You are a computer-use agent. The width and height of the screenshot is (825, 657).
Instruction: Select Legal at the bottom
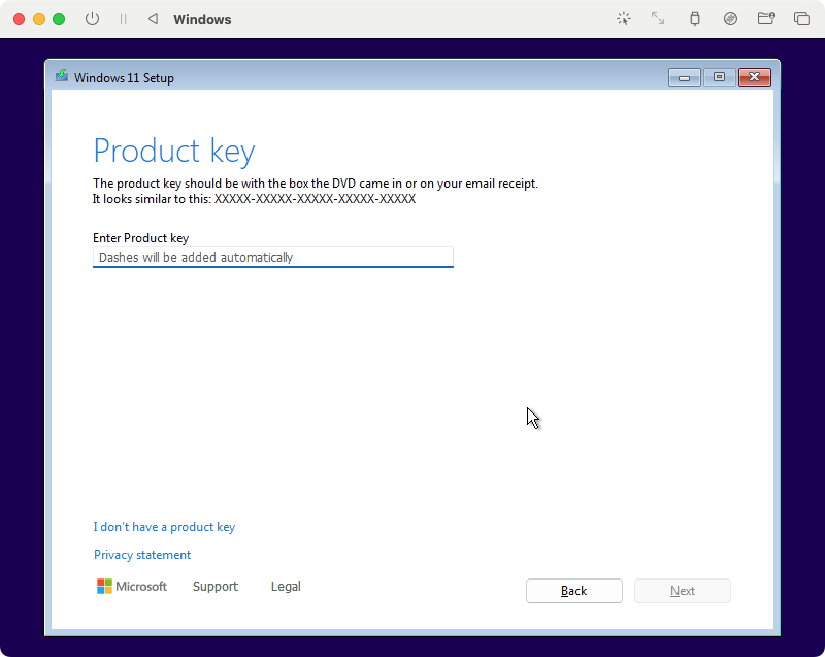tap(285, 587)
